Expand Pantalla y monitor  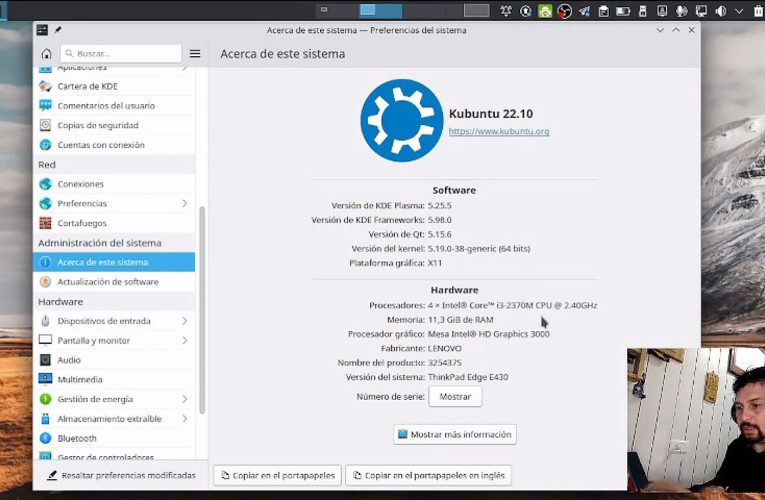184,340
